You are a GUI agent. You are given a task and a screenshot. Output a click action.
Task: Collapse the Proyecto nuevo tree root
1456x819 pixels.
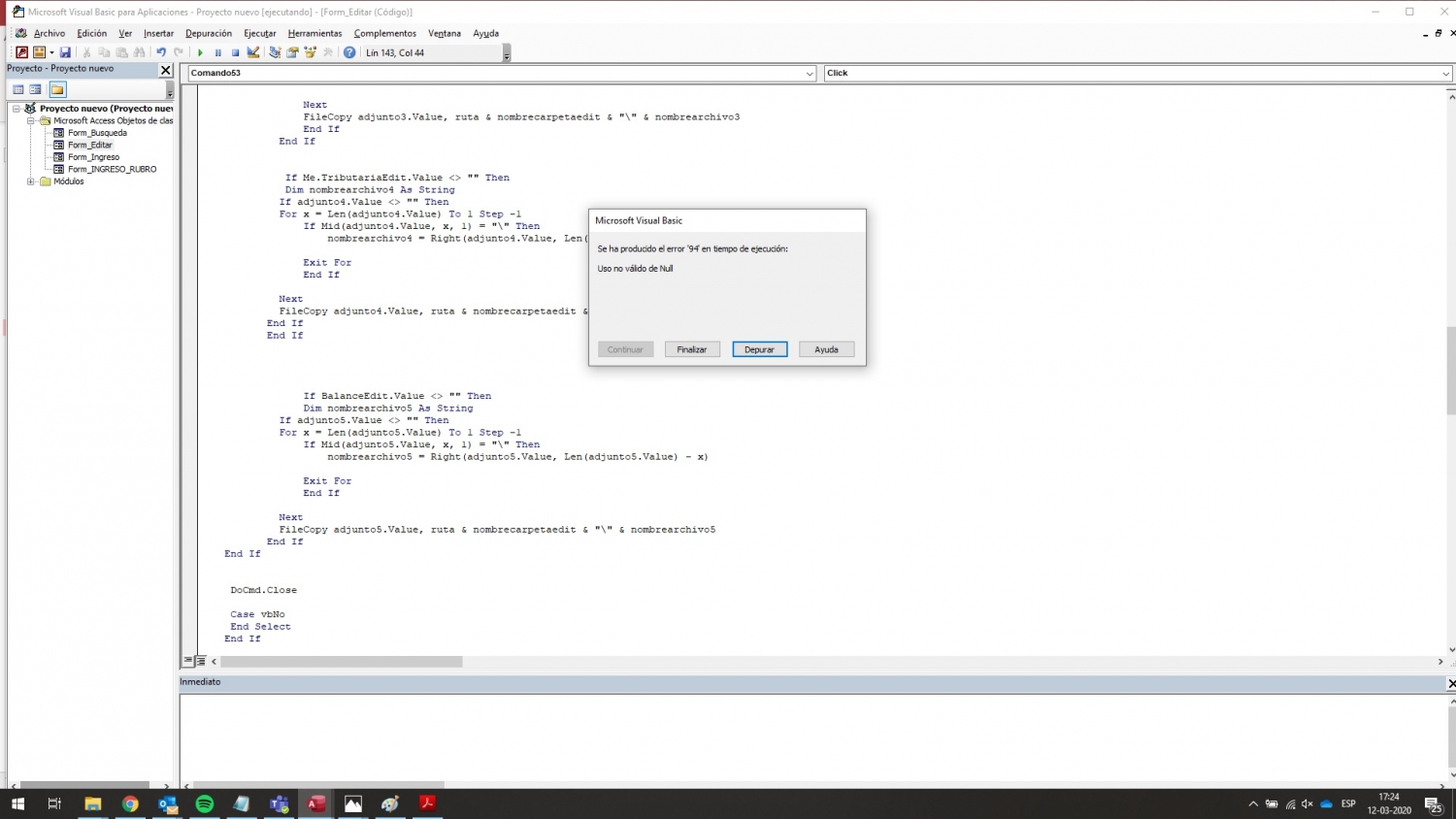(x=17, y=109)
